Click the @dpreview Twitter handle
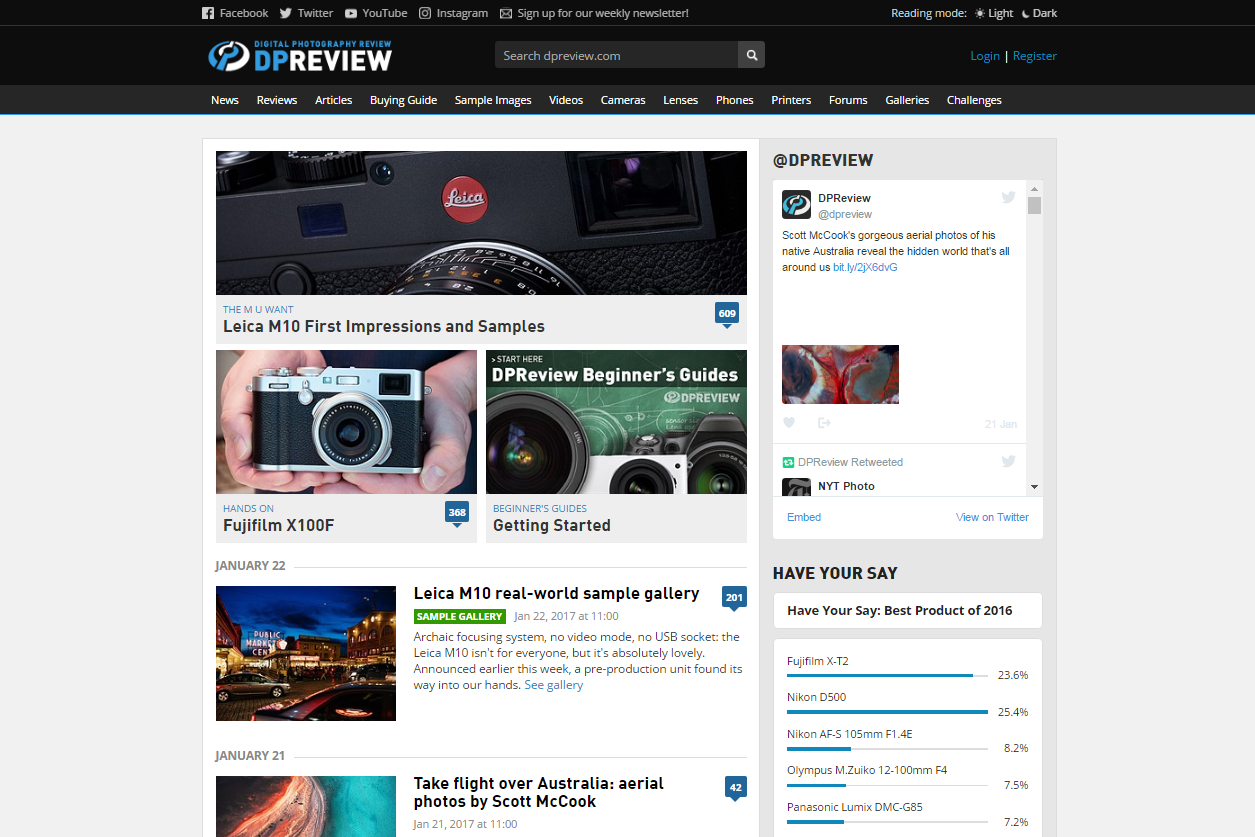Image resolution: width=1255 pixels, height=837 pixels. (845, 214)
